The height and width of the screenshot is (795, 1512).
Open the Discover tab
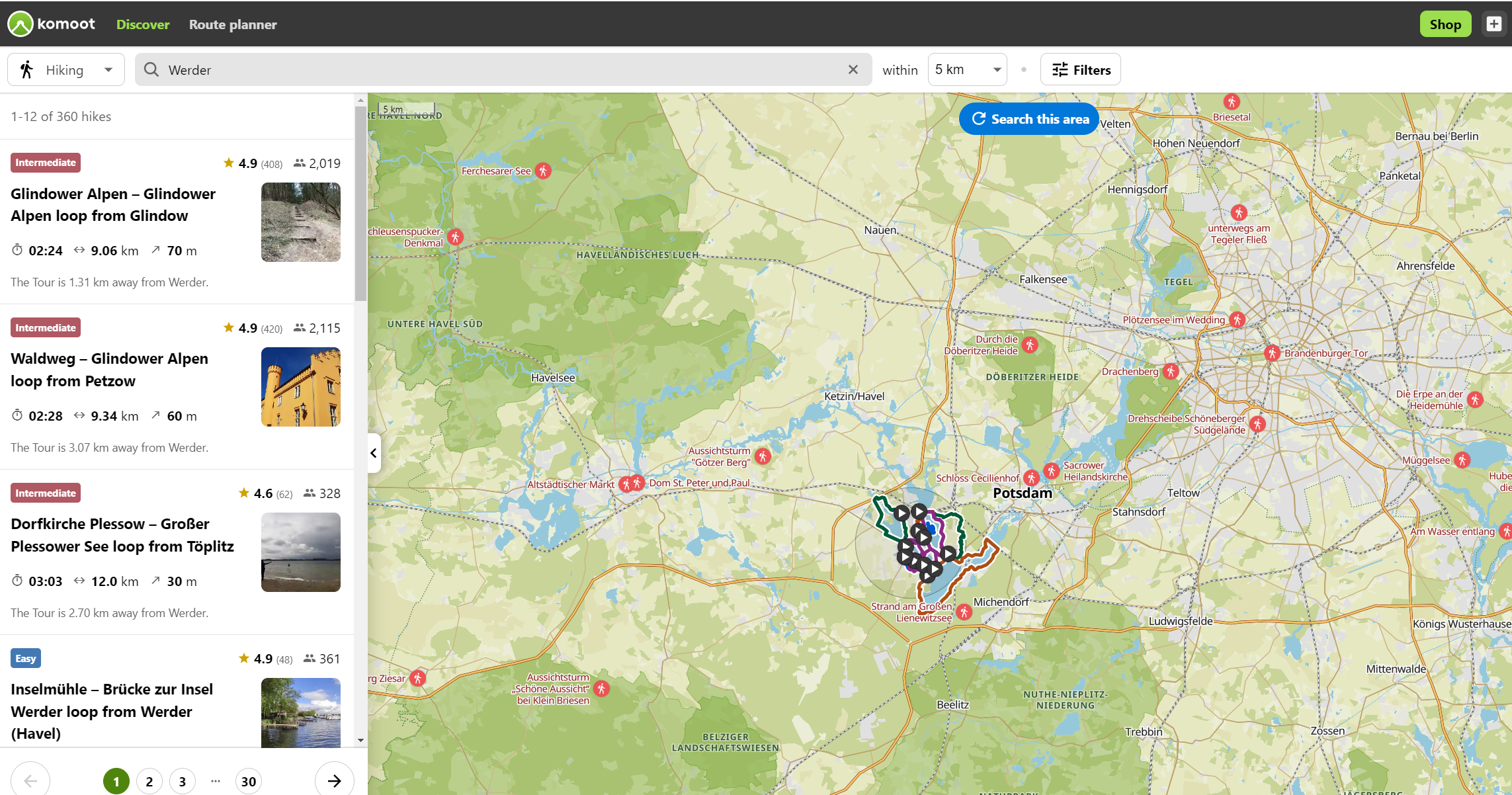click(x=143, y=24)
